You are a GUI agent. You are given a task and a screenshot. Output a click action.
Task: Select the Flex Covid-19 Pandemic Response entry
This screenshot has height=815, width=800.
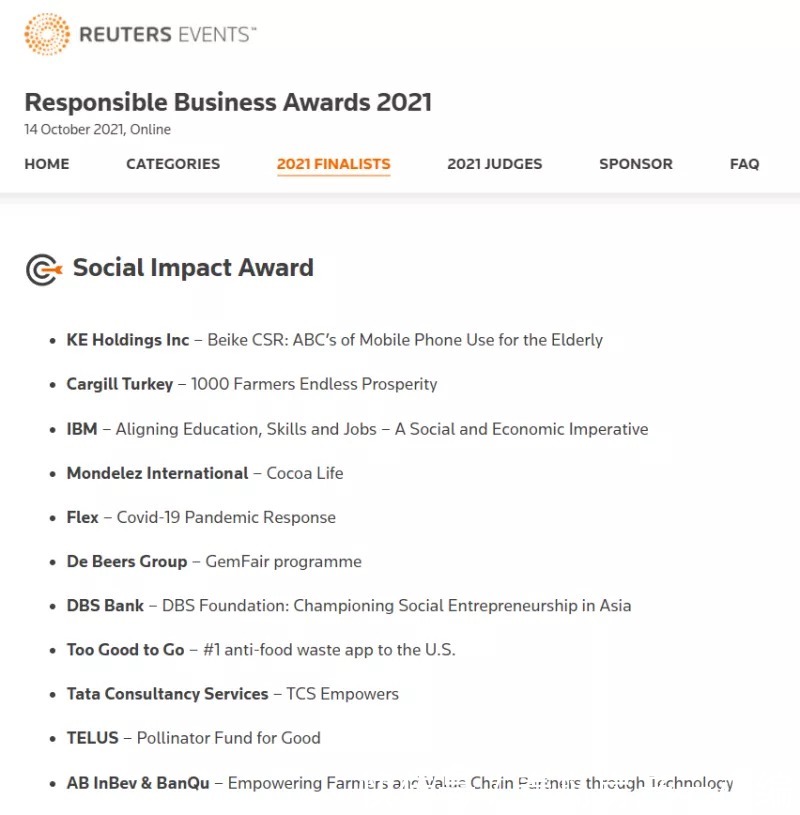click(x=201, y=517)
